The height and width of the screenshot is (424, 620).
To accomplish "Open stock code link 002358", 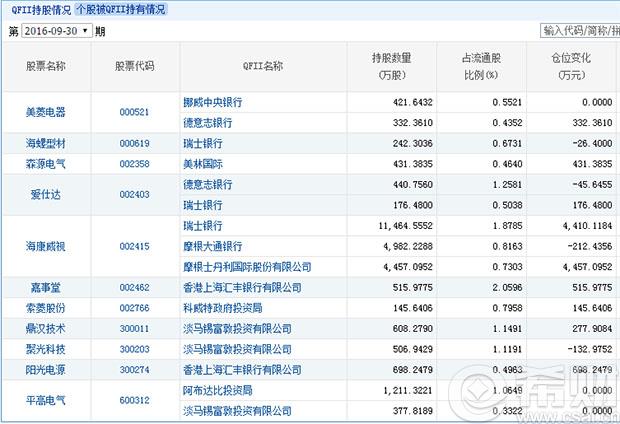I will click(134, 164).
